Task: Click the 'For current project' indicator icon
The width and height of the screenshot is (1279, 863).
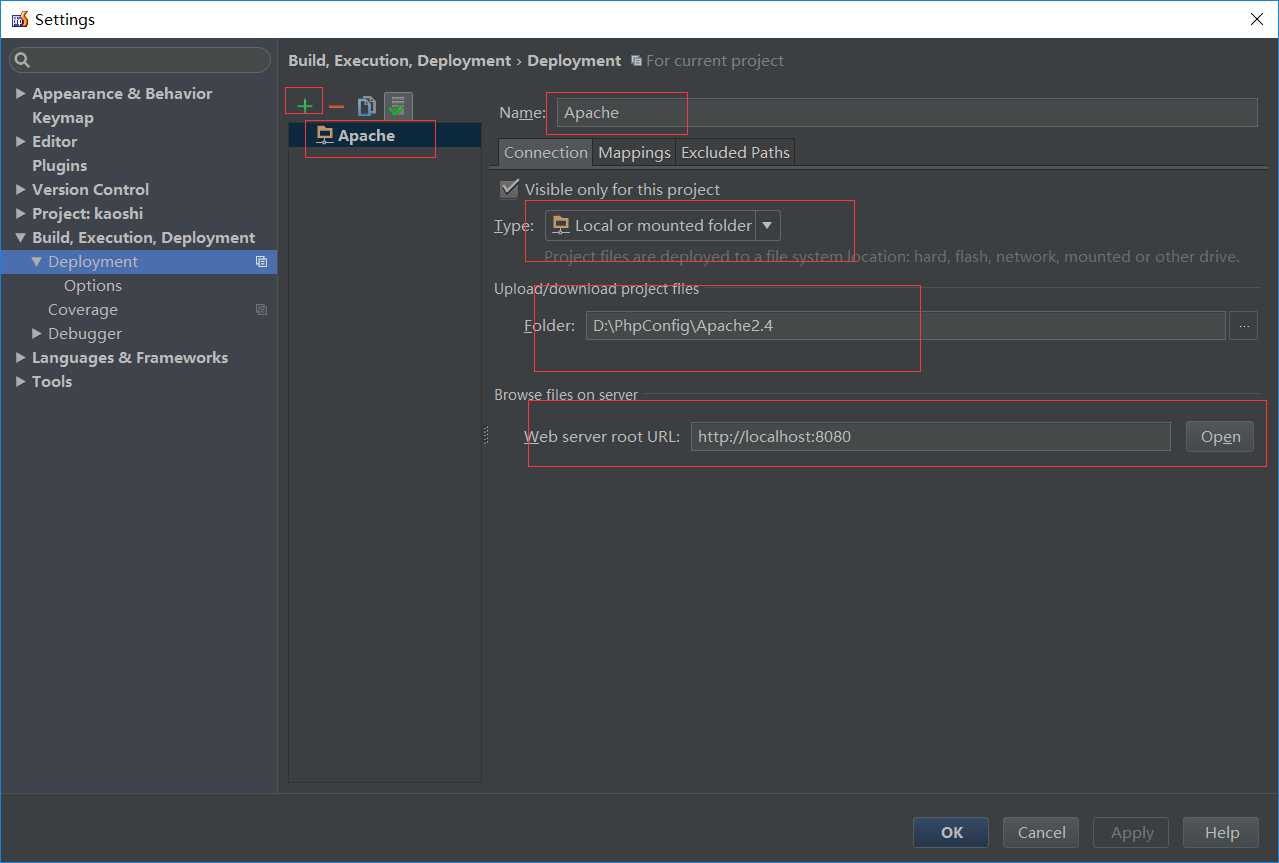Action: 636,61
